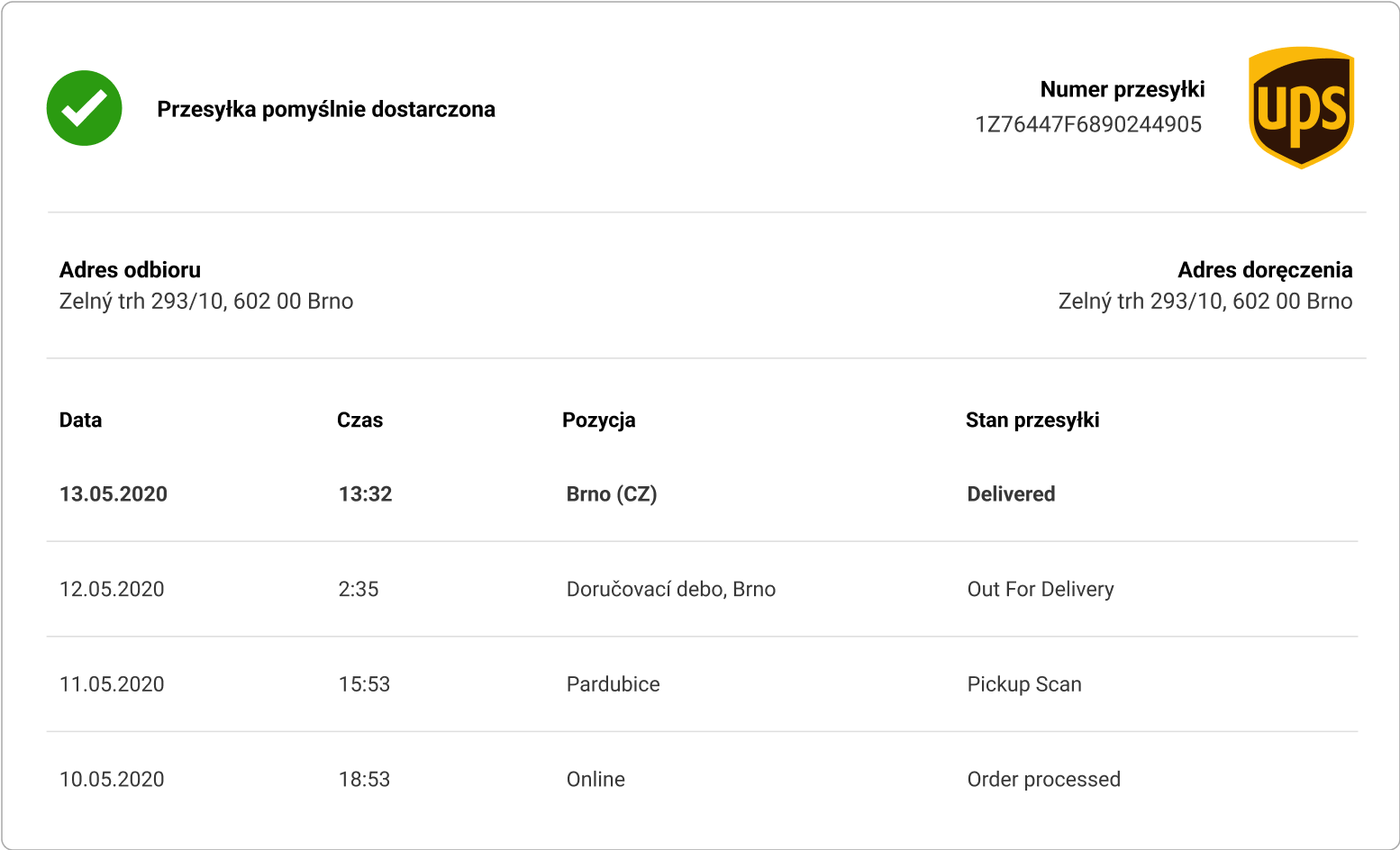The width and height of the screenshot is (1400, 850).
Task: Select the 13.05.2020 Delivered row date
Action: click(x=114, y=493)
